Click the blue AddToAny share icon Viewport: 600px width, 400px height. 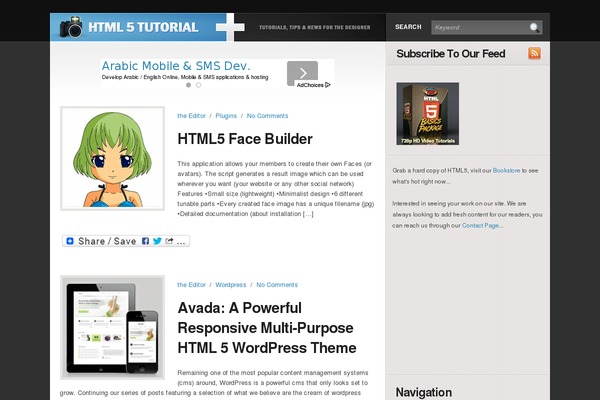(70, 241)
